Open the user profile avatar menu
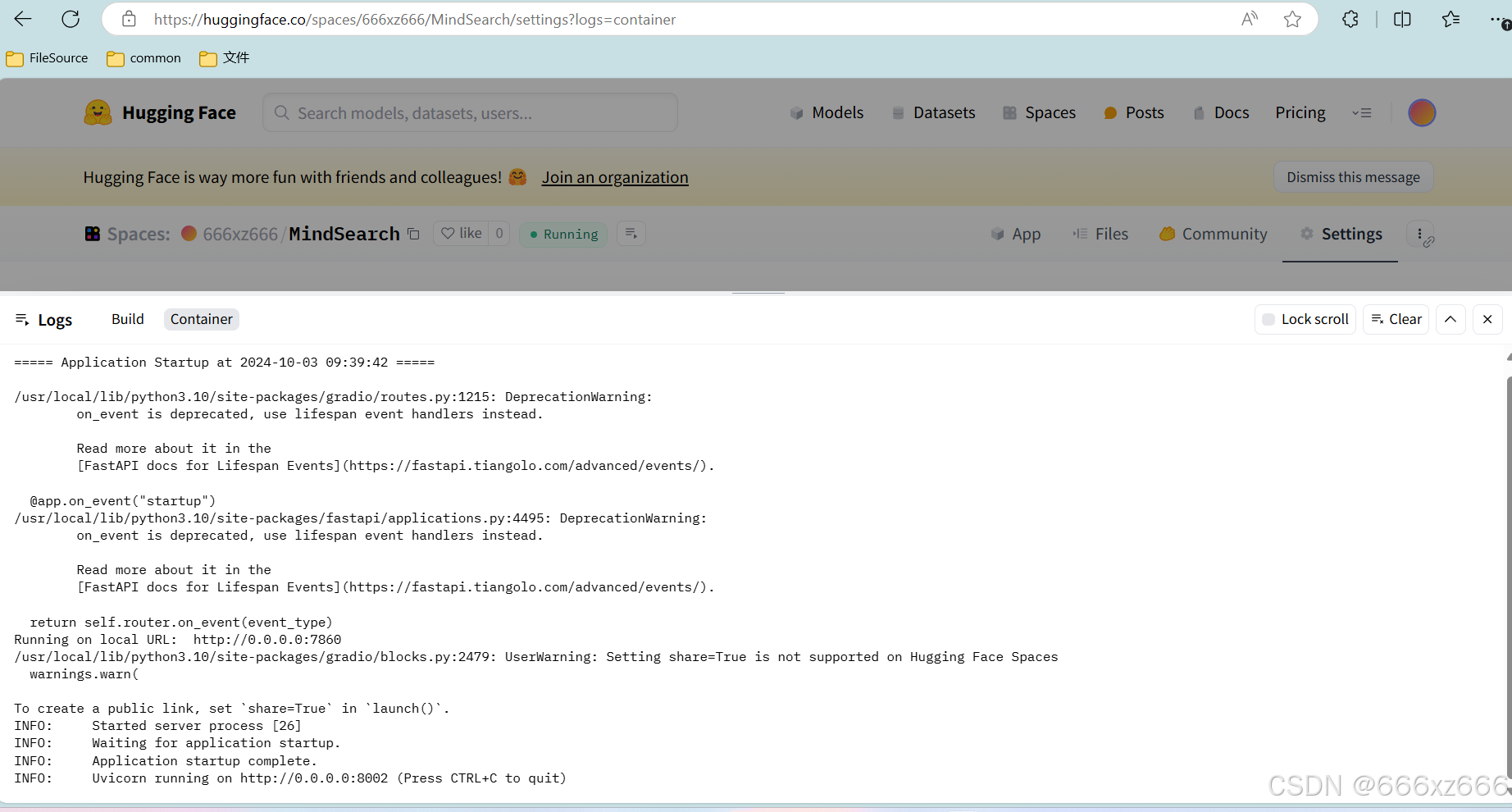 pos(1422,112)
